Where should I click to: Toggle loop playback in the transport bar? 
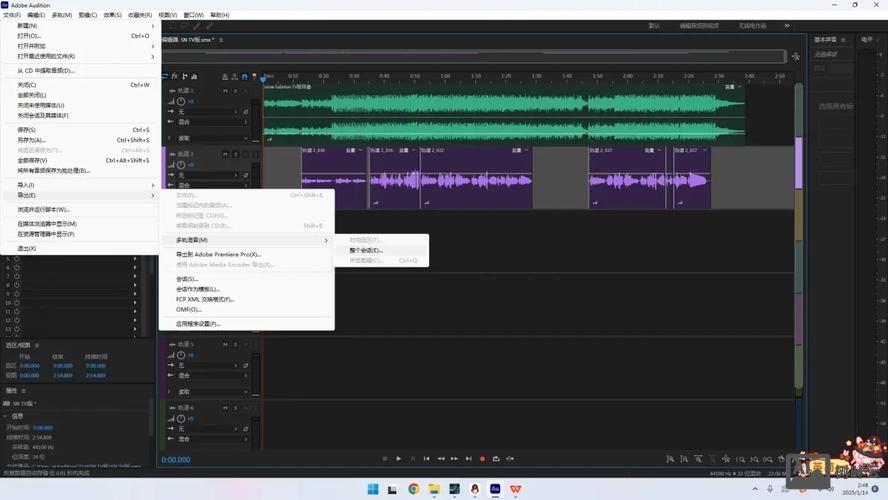(496, 459)
